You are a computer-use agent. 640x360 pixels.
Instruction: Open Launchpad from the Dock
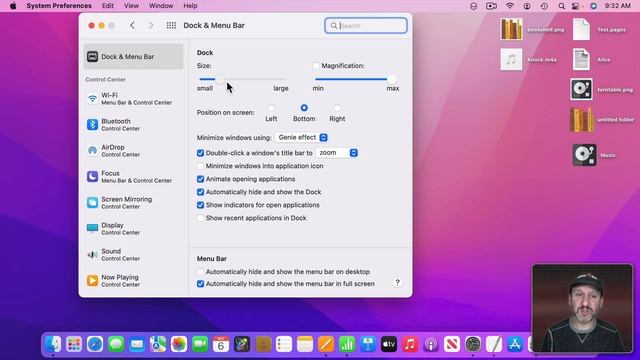74,344
